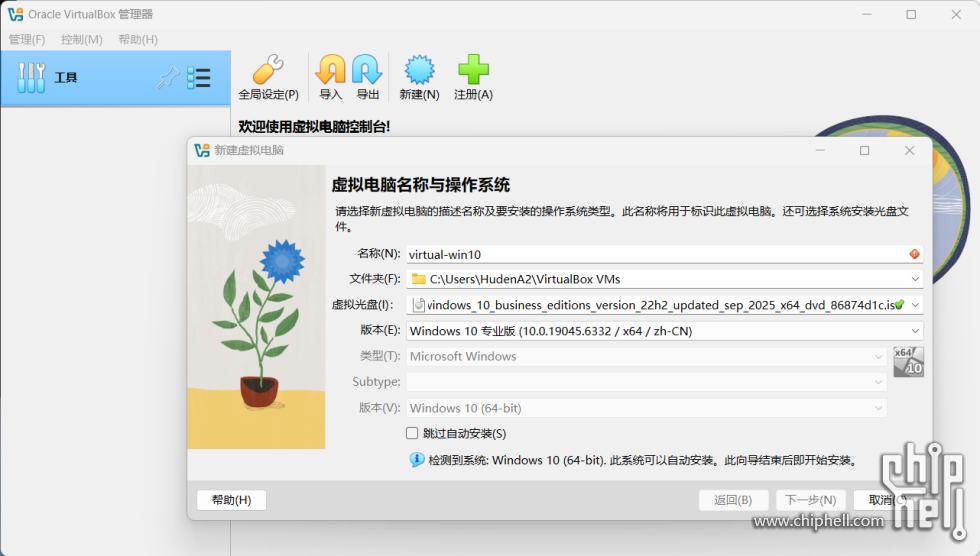This screenshot has height=556, width=980.
Task: Open the File (管理) menu
Action: pyautogui.click(x=27, y=39)
